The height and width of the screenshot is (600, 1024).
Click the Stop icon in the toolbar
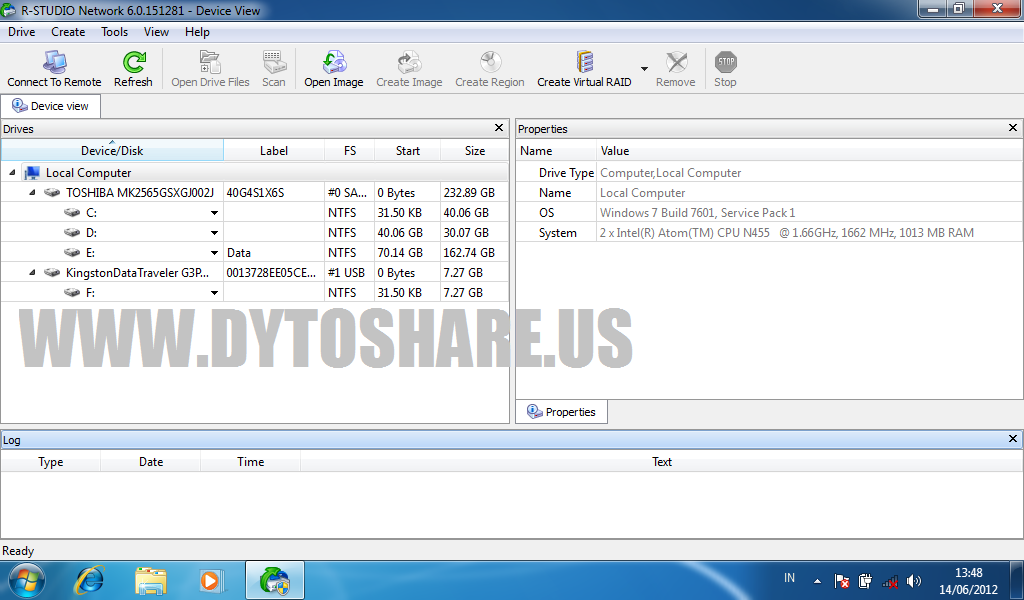point(724,62)
